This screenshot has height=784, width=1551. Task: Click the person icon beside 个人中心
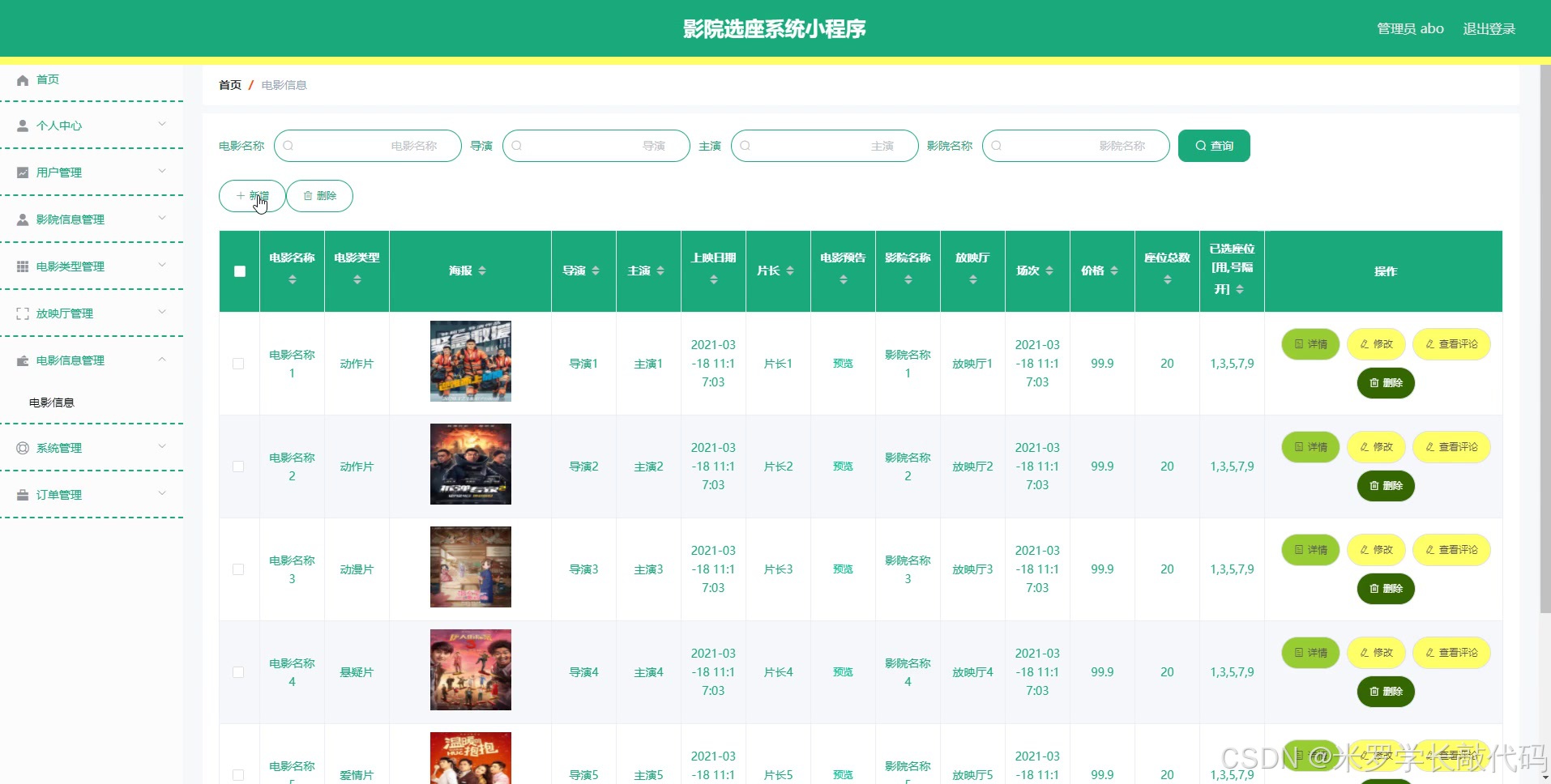[23, 126]
